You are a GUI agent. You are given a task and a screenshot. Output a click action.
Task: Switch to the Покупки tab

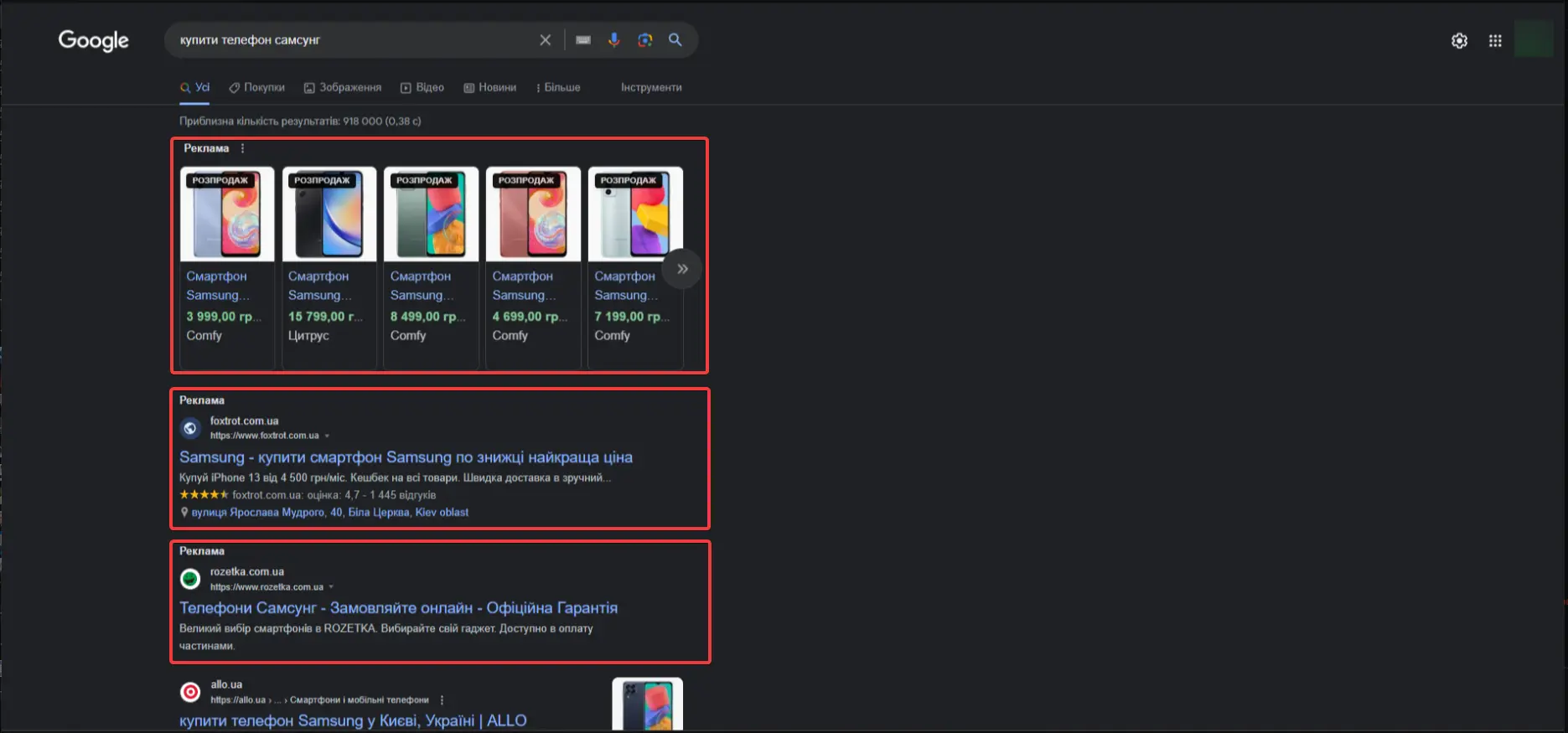257,87
